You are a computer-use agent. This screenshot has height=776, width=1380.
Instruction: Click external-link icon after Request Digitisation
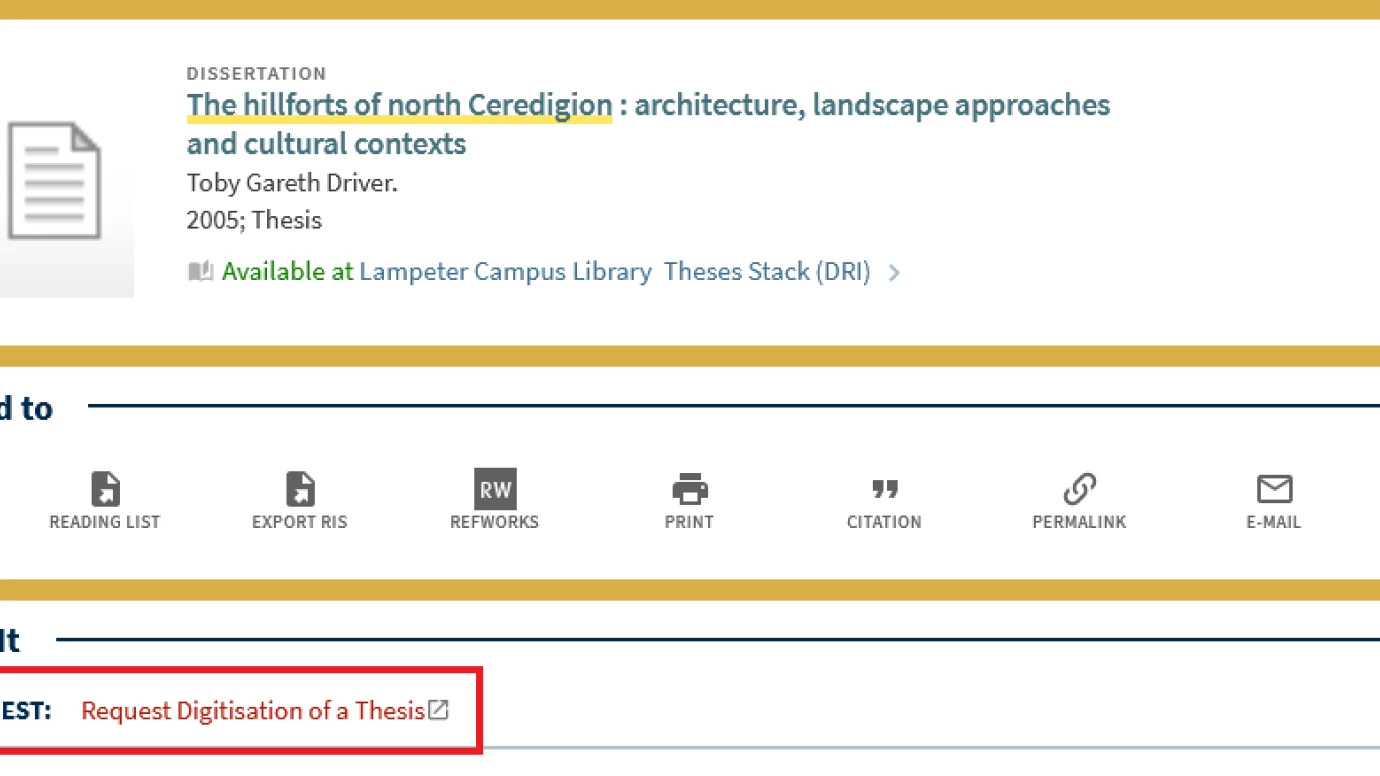[438, 710]
